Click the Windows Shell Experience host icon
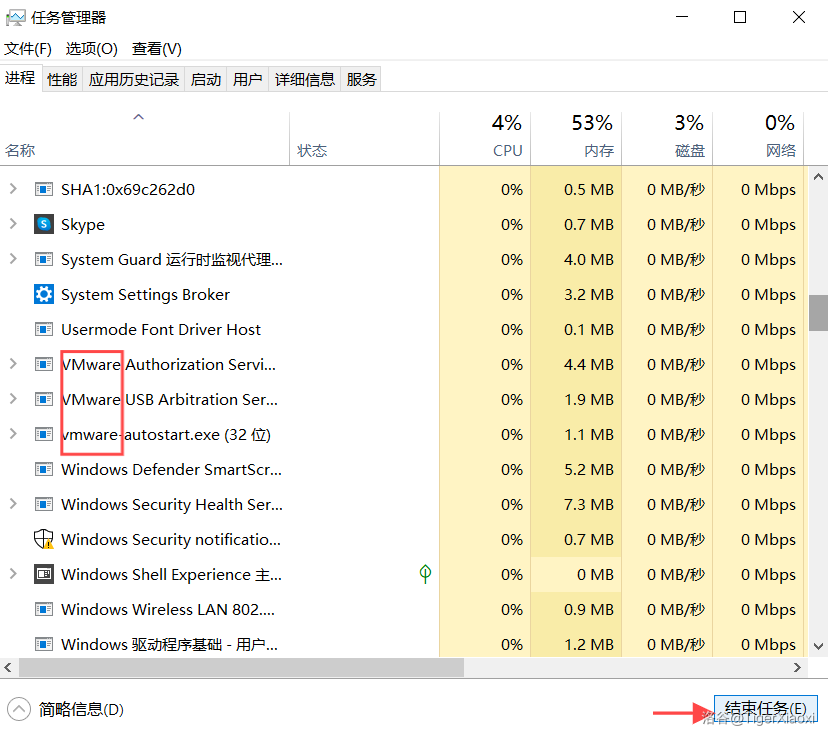This screenshot has height=739, width=828. [x=44, y=574]
